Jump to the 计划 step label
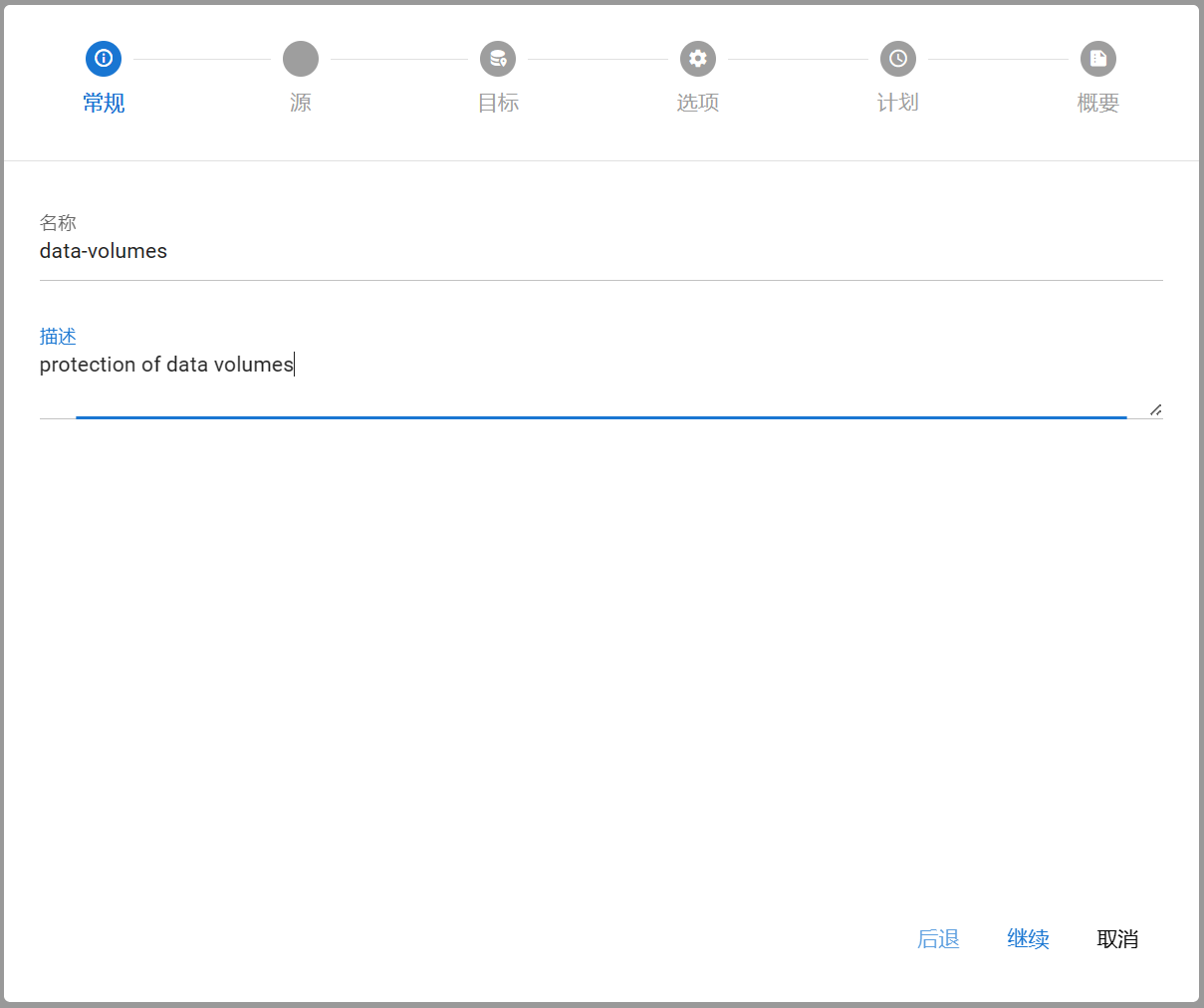The width and height of the screenshot is (1204, 1008). click(898, 103)
